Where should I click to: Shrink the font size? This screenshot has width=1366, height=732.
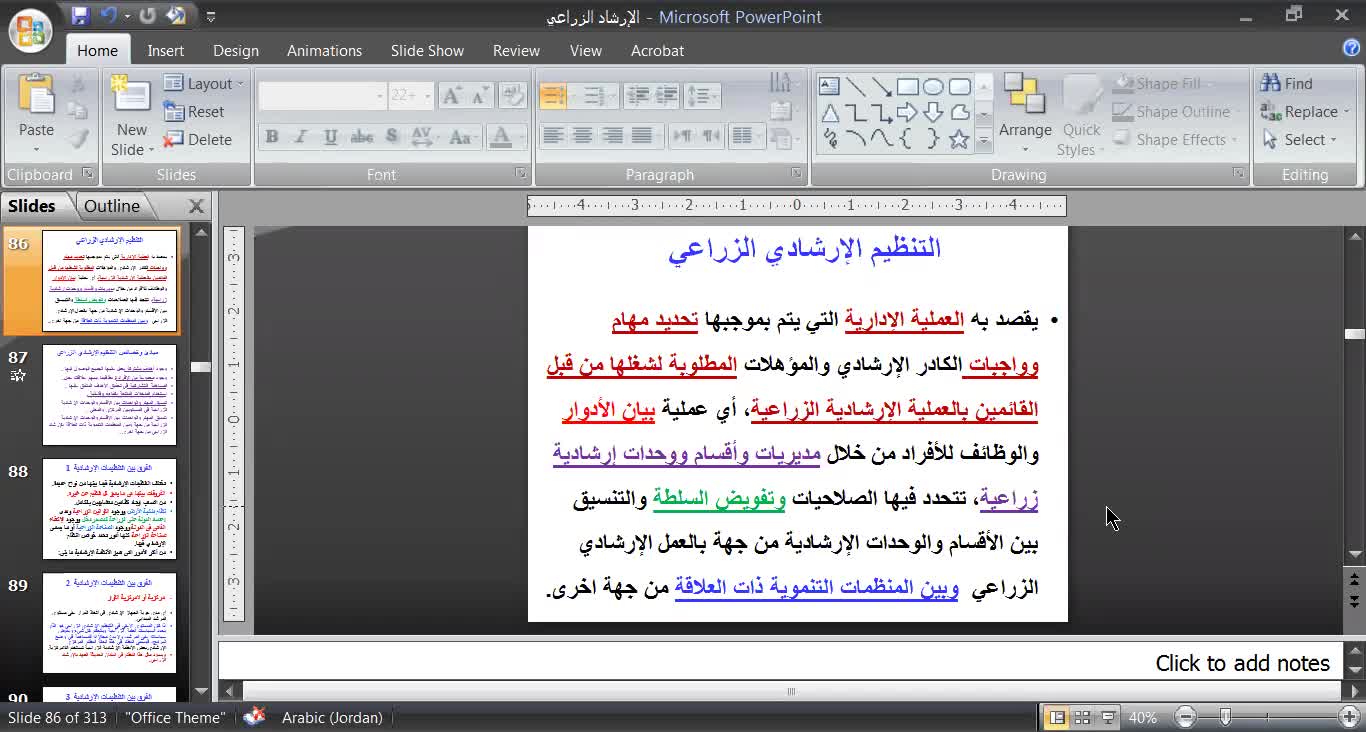479,96
